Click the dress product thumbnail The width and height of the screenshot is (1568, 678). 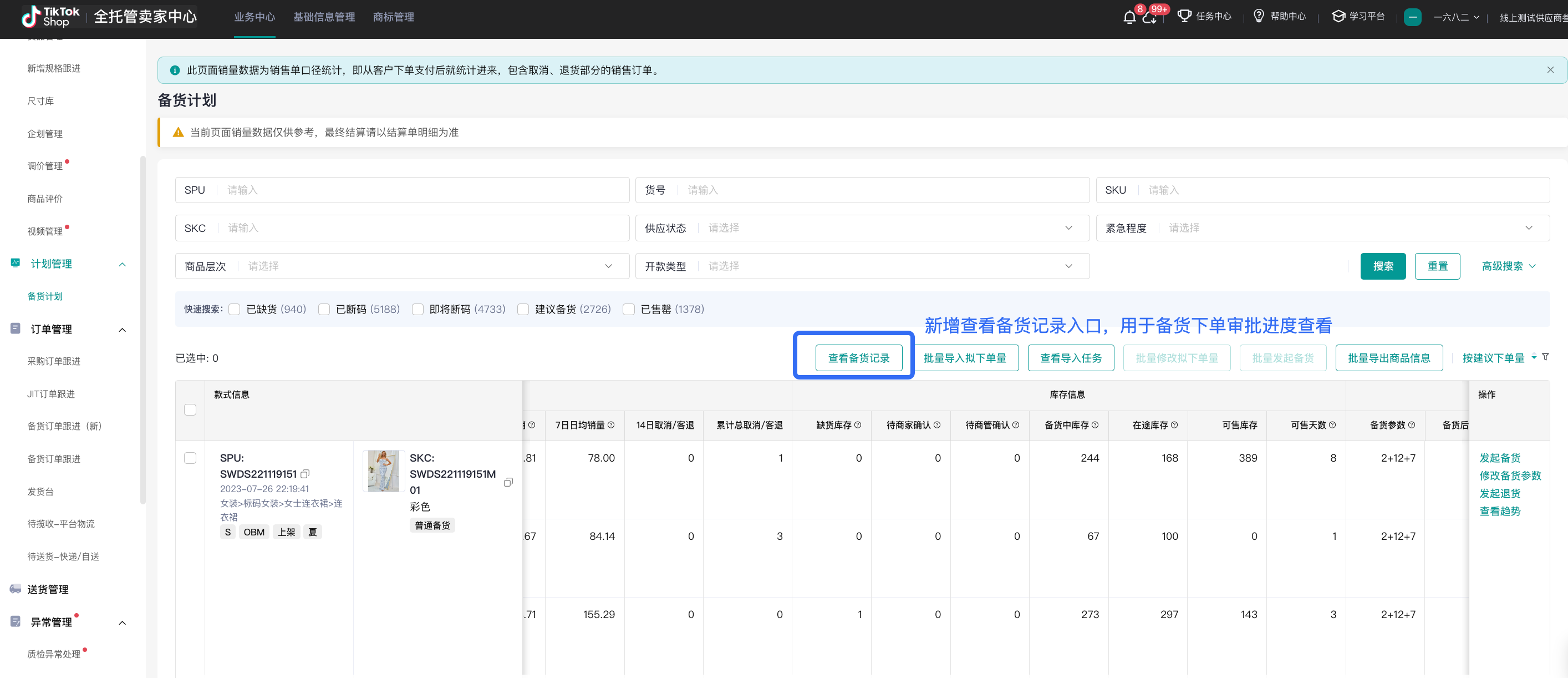point(384,471)
